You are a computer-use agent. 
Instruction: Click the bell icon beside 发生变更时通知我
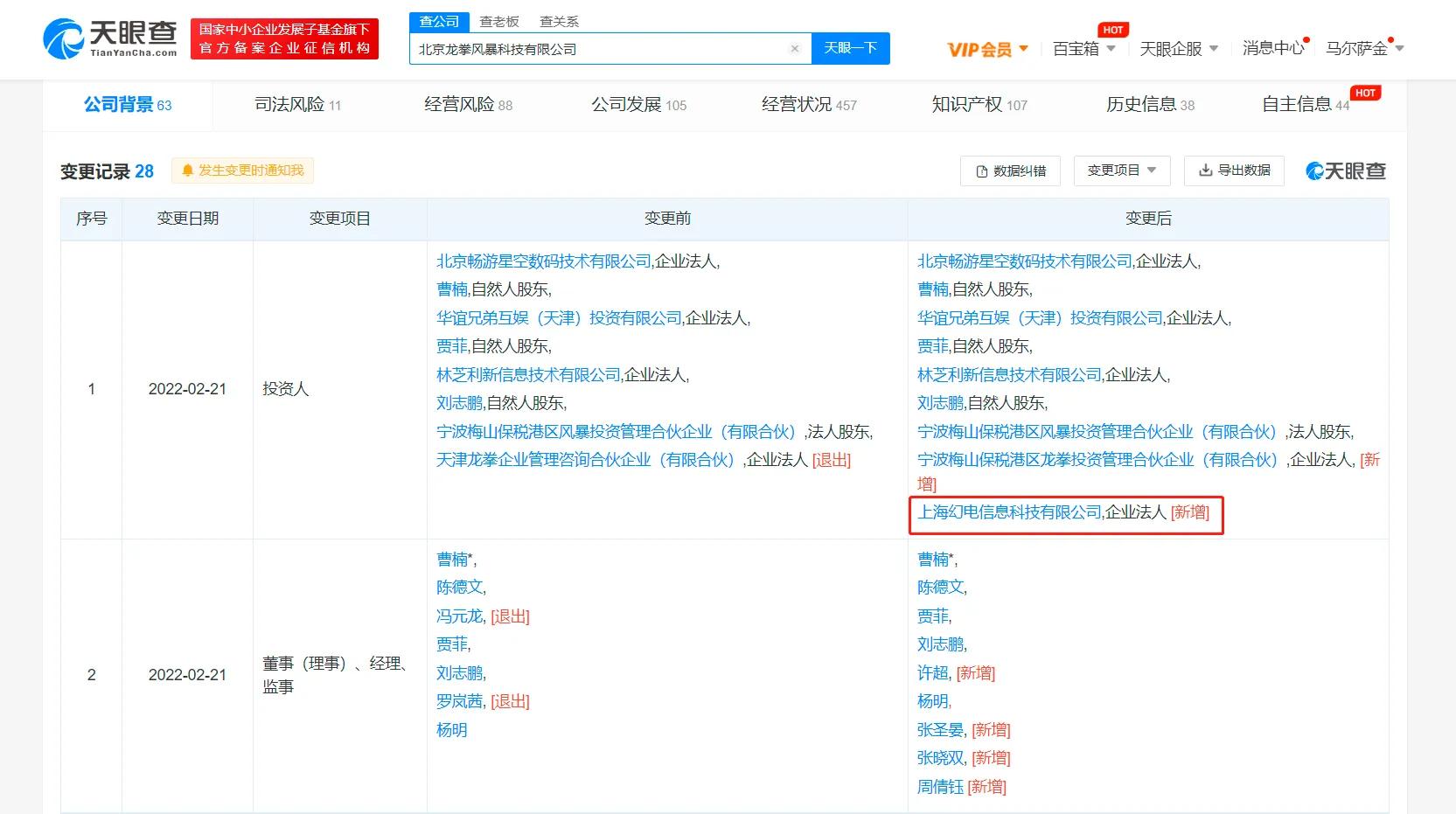coord(186,170)
